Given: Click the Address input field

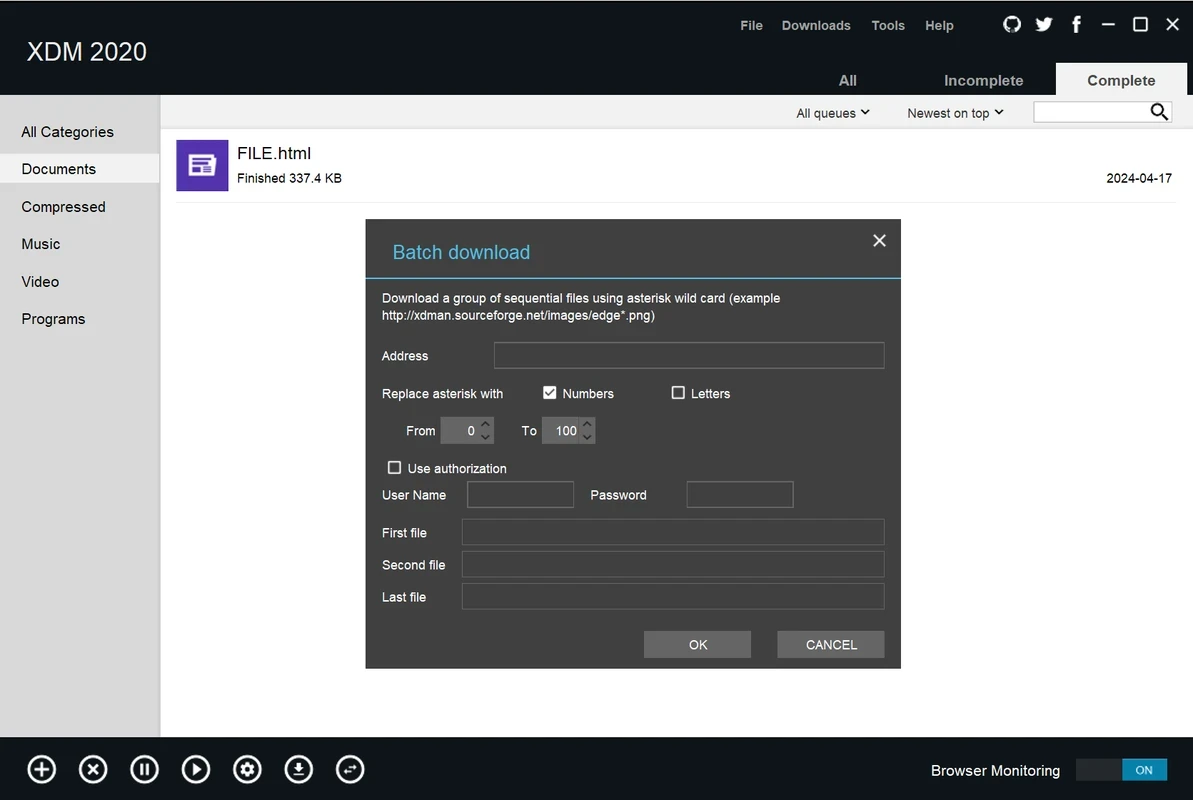Looking at the screenshot, I should [x=689, y=355].
